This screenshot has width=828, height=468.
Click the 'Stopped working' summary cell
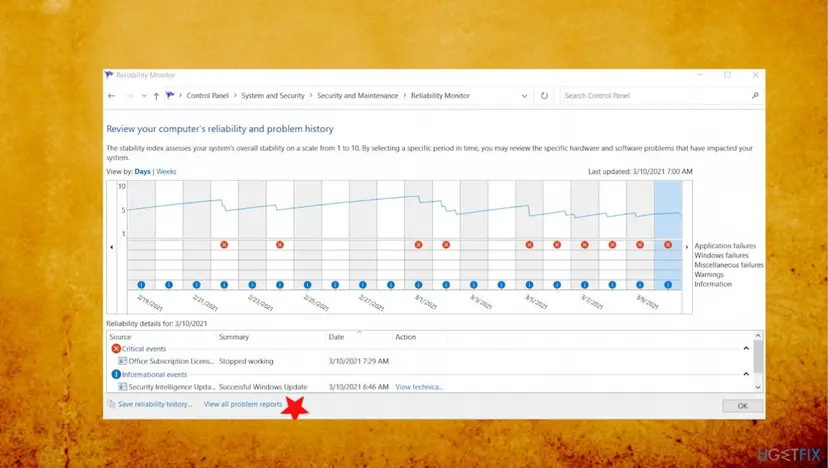[246, 361]
